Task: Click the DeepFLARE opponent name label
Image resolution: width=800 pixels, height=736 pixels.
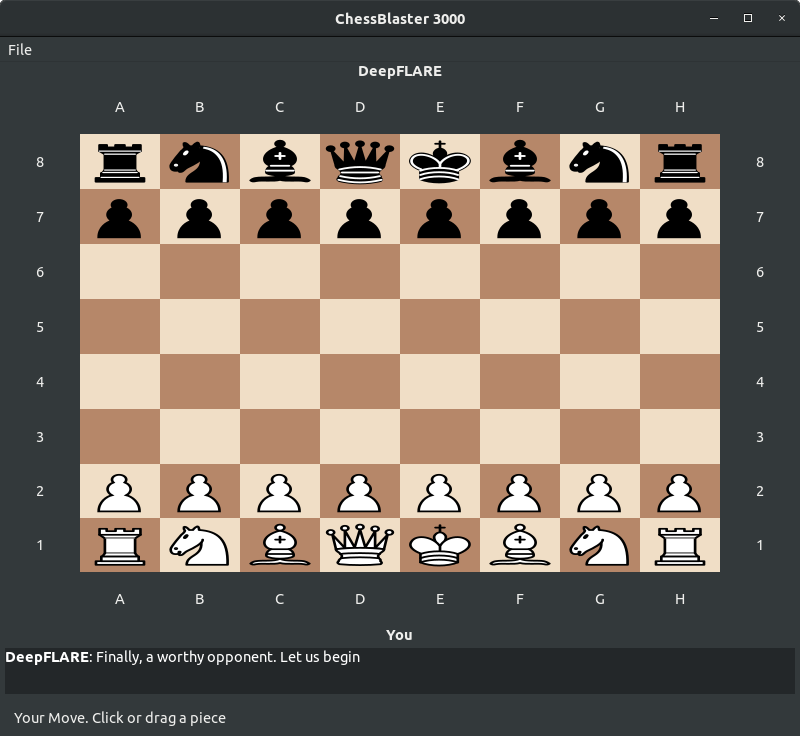Action: [399, 71]
